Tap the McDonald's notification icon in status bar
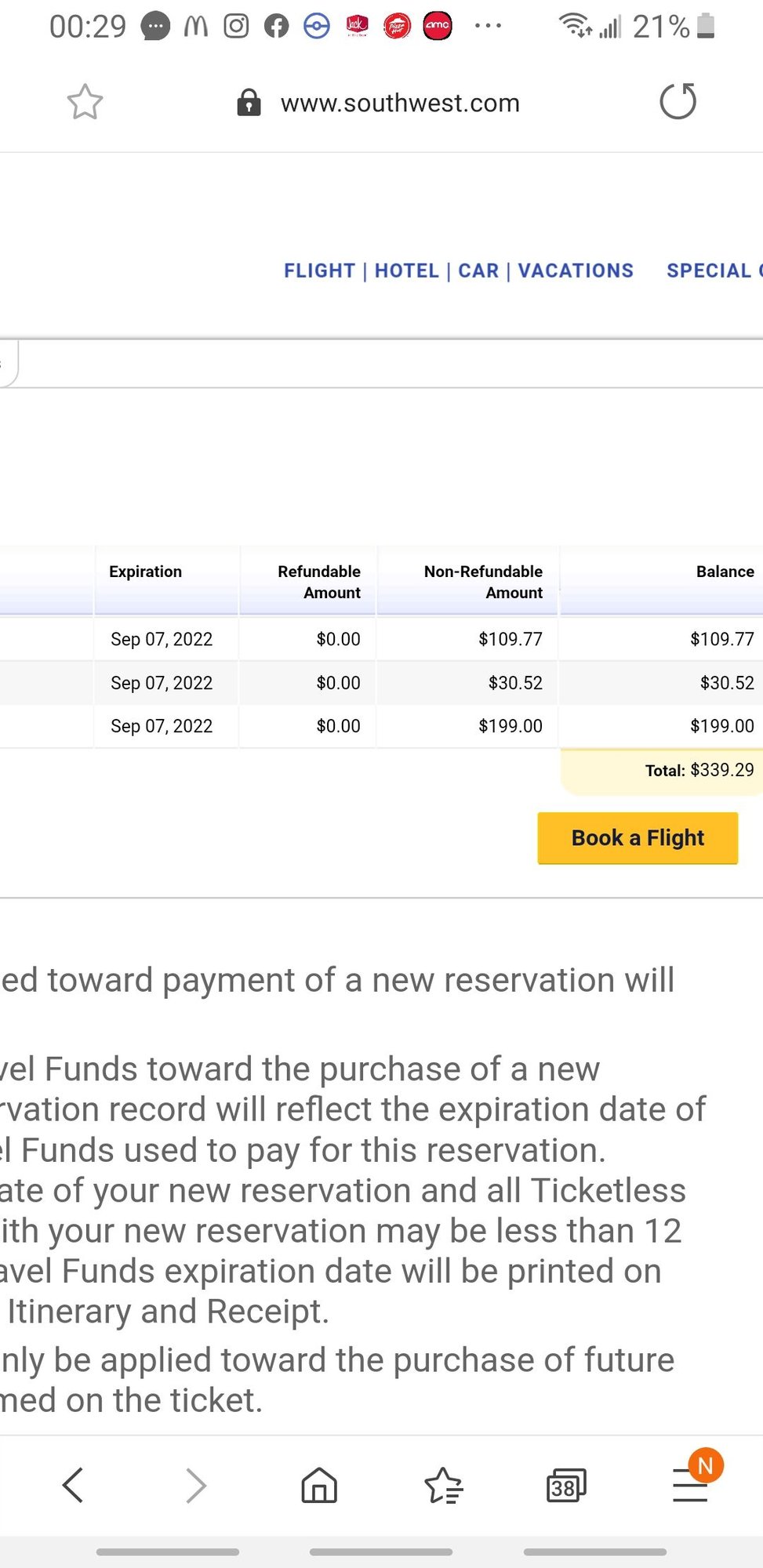Screen dimensions: 763x1568 196,27
